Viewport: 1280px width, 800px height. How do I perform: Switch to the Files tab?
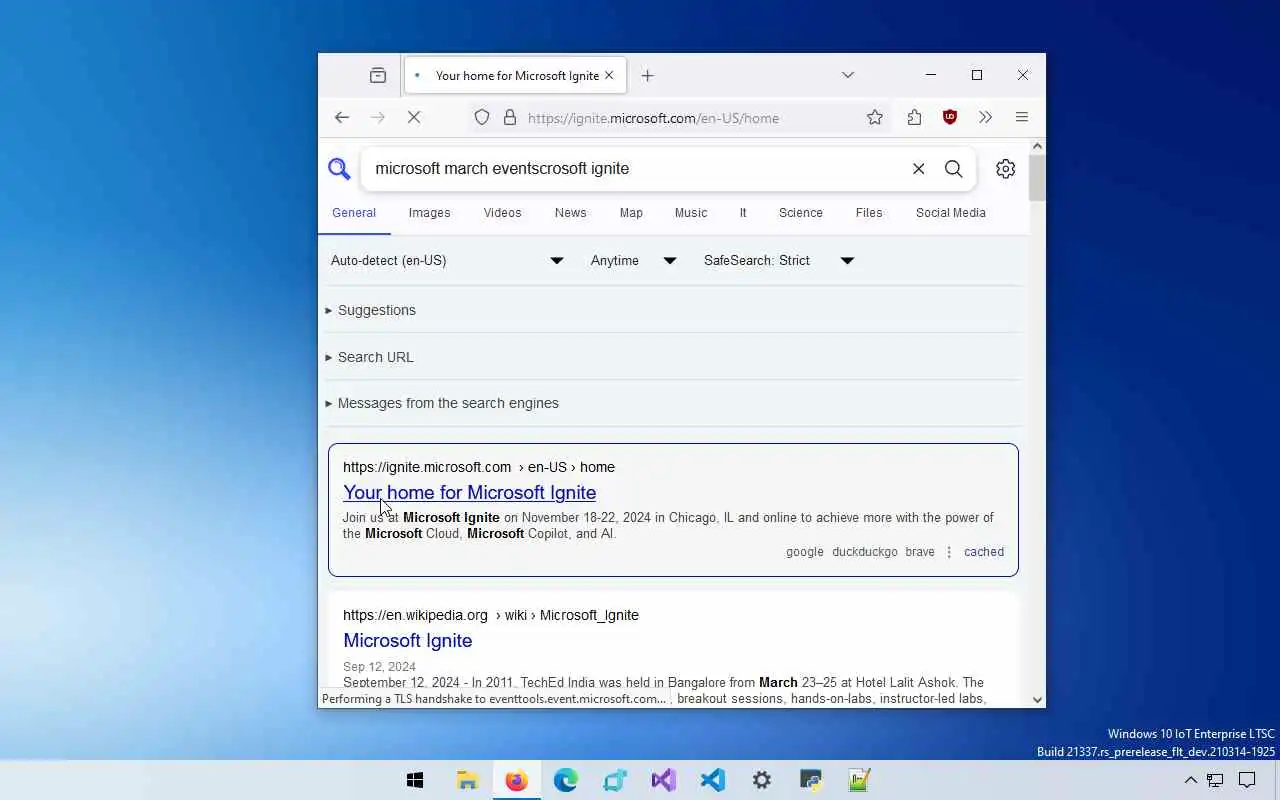tap(869, 213)
